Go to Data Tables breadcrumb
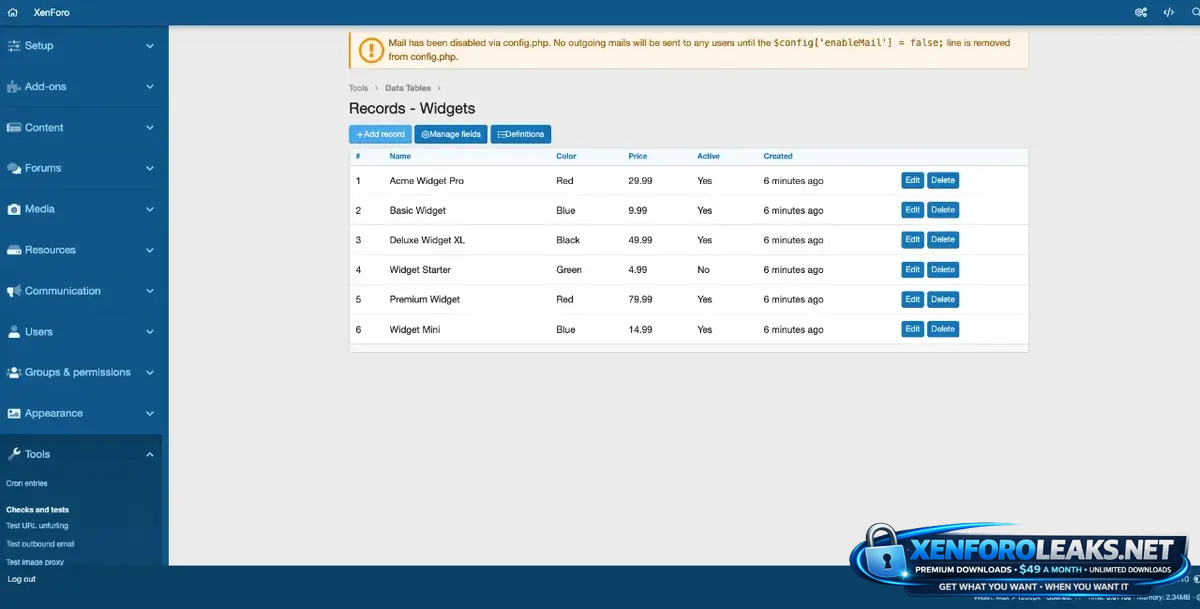 tap(408, 88)
